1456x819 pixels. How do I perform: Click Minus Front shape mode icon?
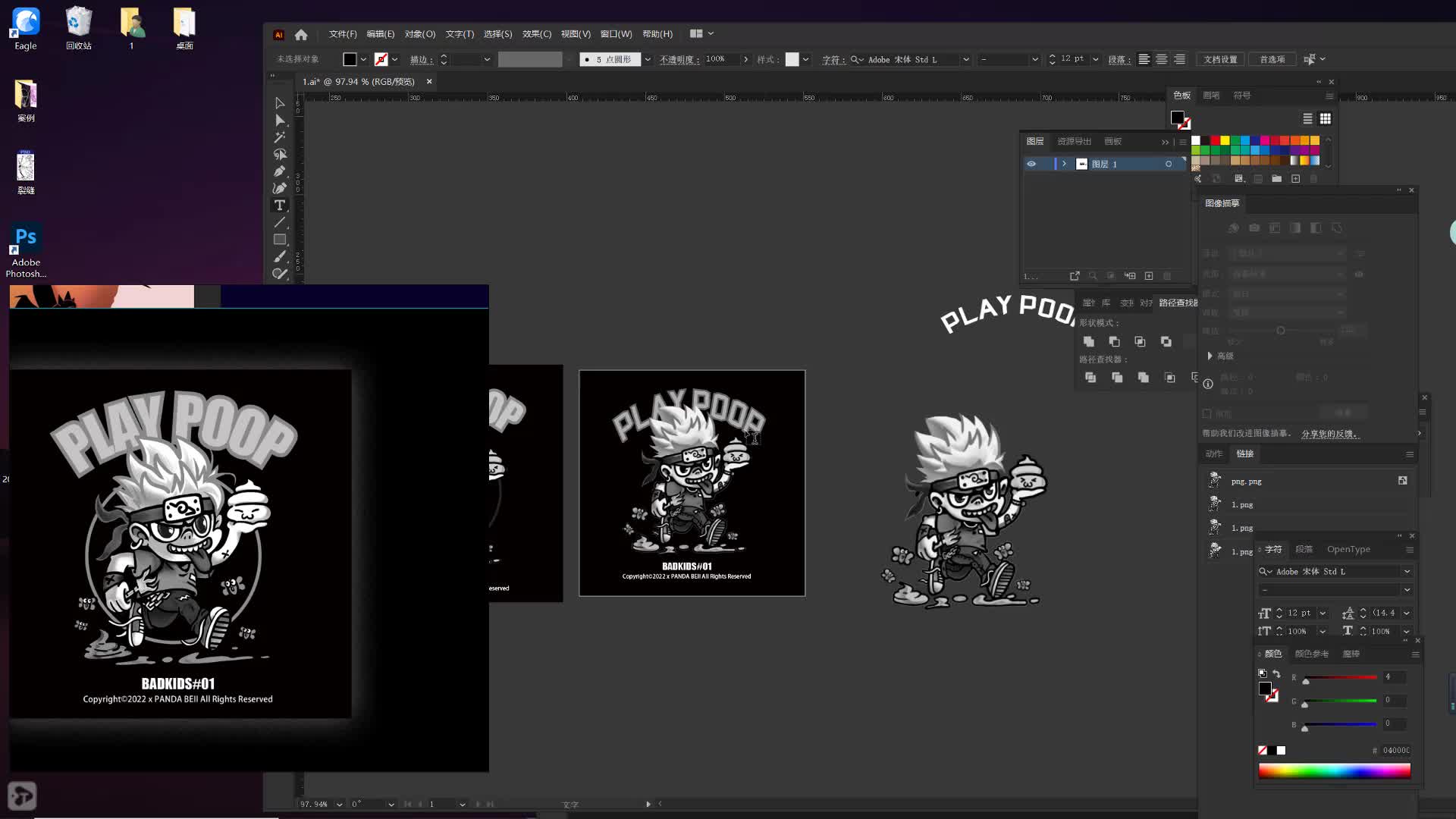pyautogui.click(x=1114, y=342)
